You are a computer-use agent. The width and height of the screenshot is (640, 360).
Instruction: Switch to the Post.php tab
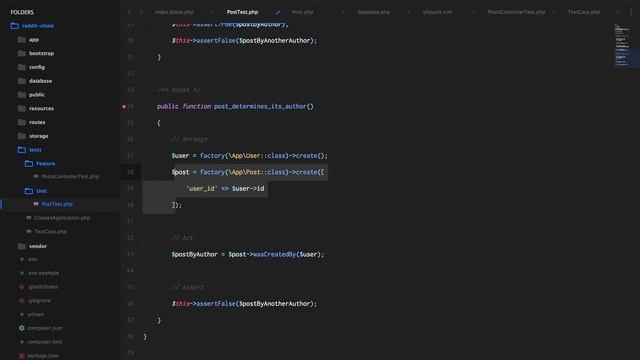(x=302, y=12)
